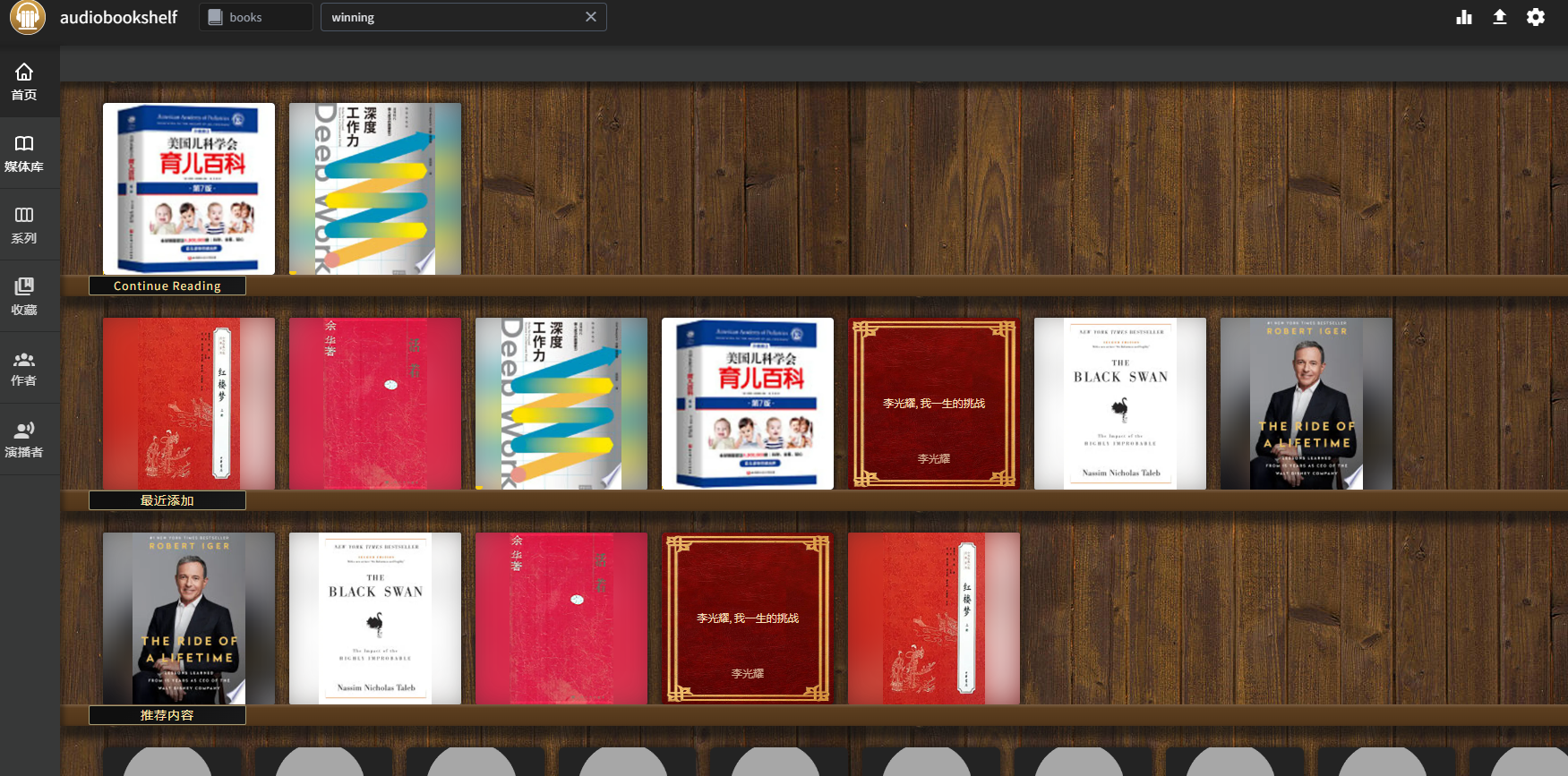The height and width of the screenshot is (776, 1568).
Task: Open 收藏 collections in sidebar
Action: [24, 296]
